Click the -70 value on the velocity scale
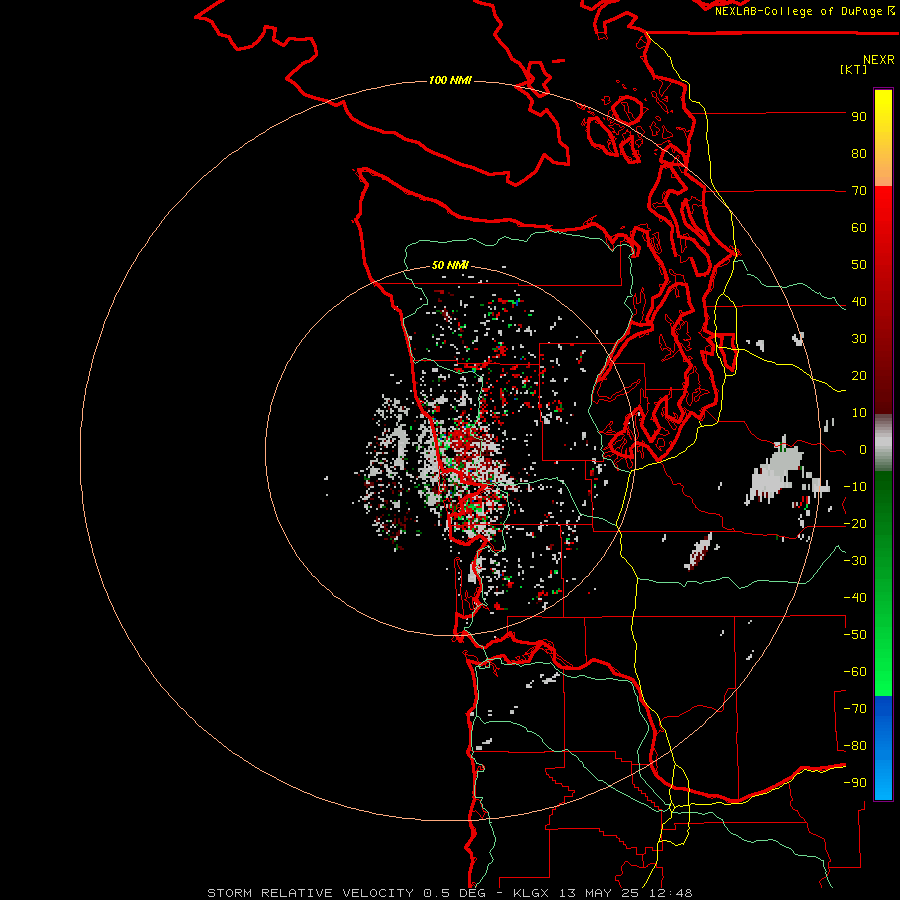 (855, 709)
